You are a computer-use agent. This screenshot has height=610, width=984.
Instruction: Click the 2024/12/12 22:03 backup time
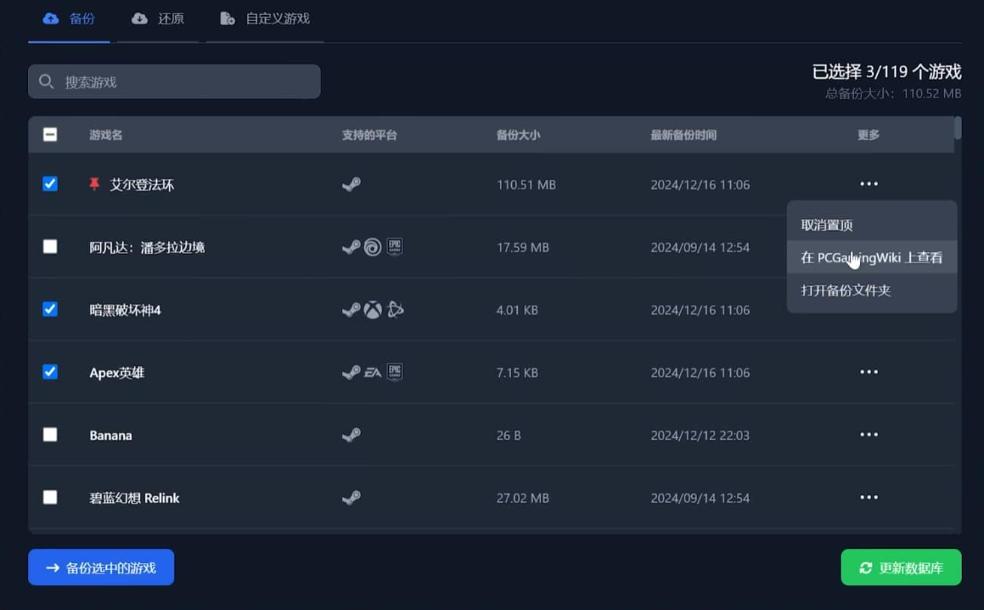click(x=700, y=436)
